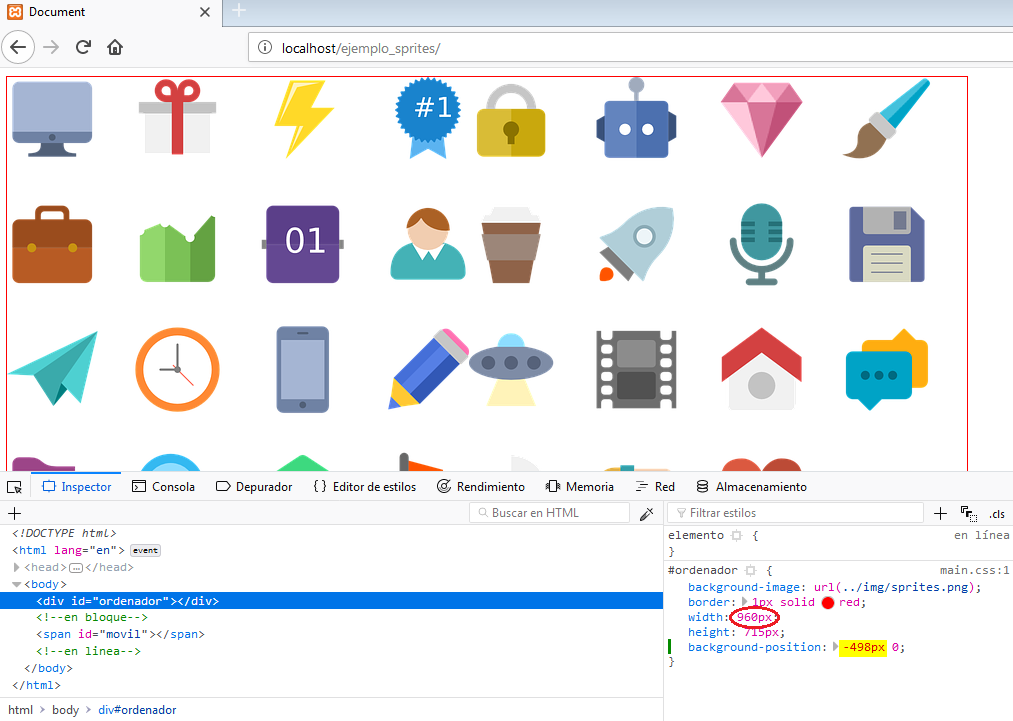
Task: Toggle the .cls class panel
Action: coord(996,513)
